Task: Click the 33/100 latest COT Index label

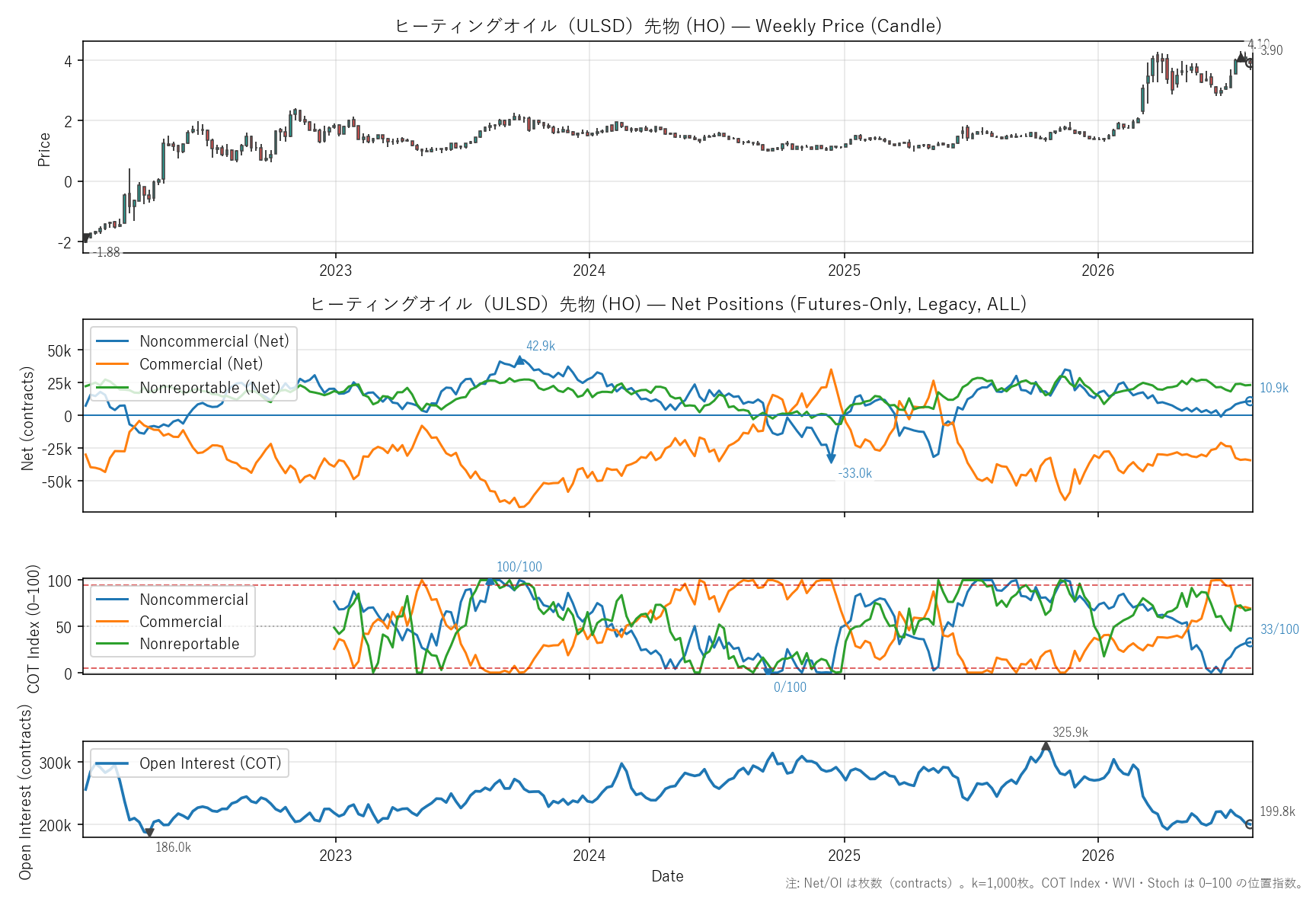Action: pyautogui.click(x=1279, y=629)
